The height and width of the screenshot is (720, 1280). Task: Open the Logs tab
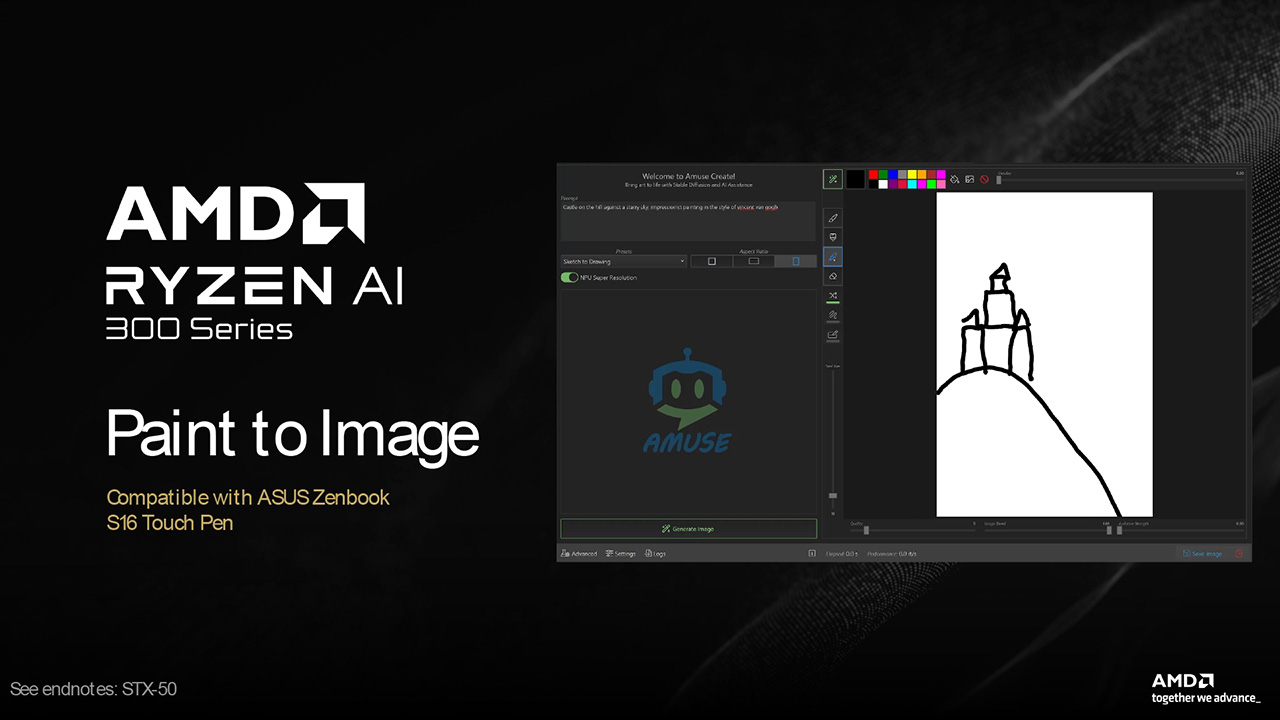tap(655, 553)
